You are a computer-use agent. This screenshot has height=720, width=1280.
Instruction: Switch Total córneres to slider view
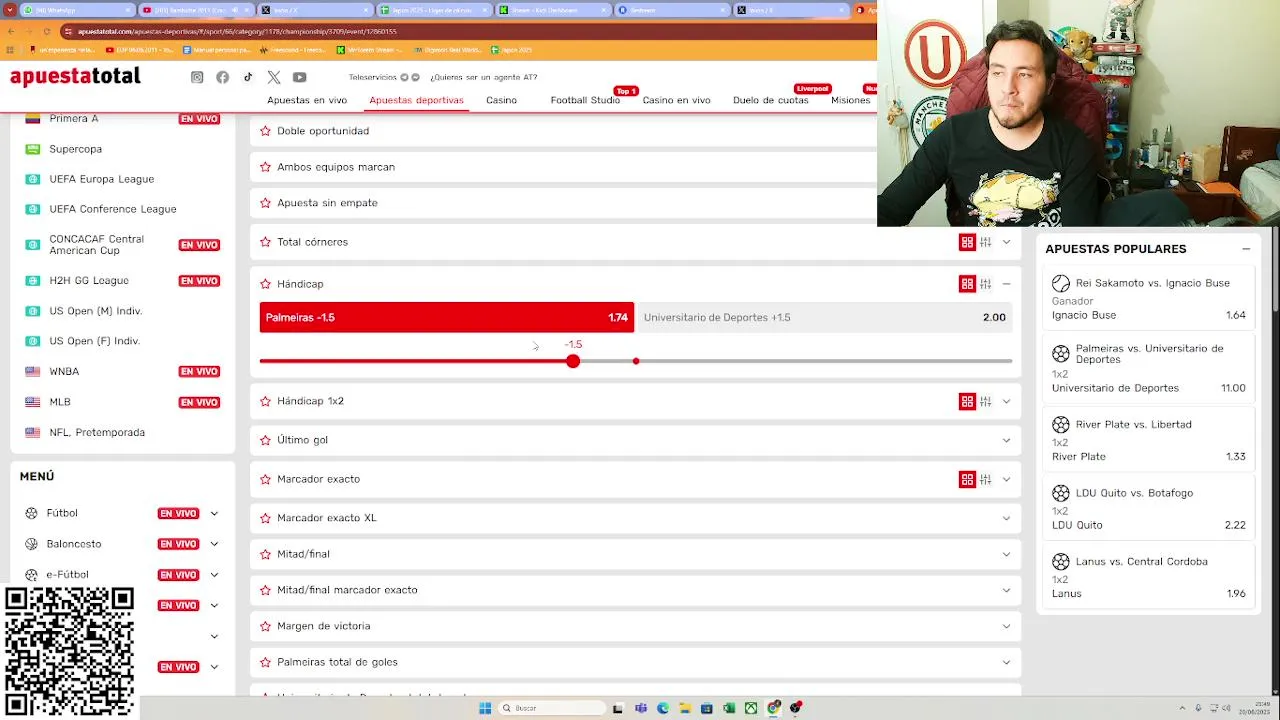986,242
